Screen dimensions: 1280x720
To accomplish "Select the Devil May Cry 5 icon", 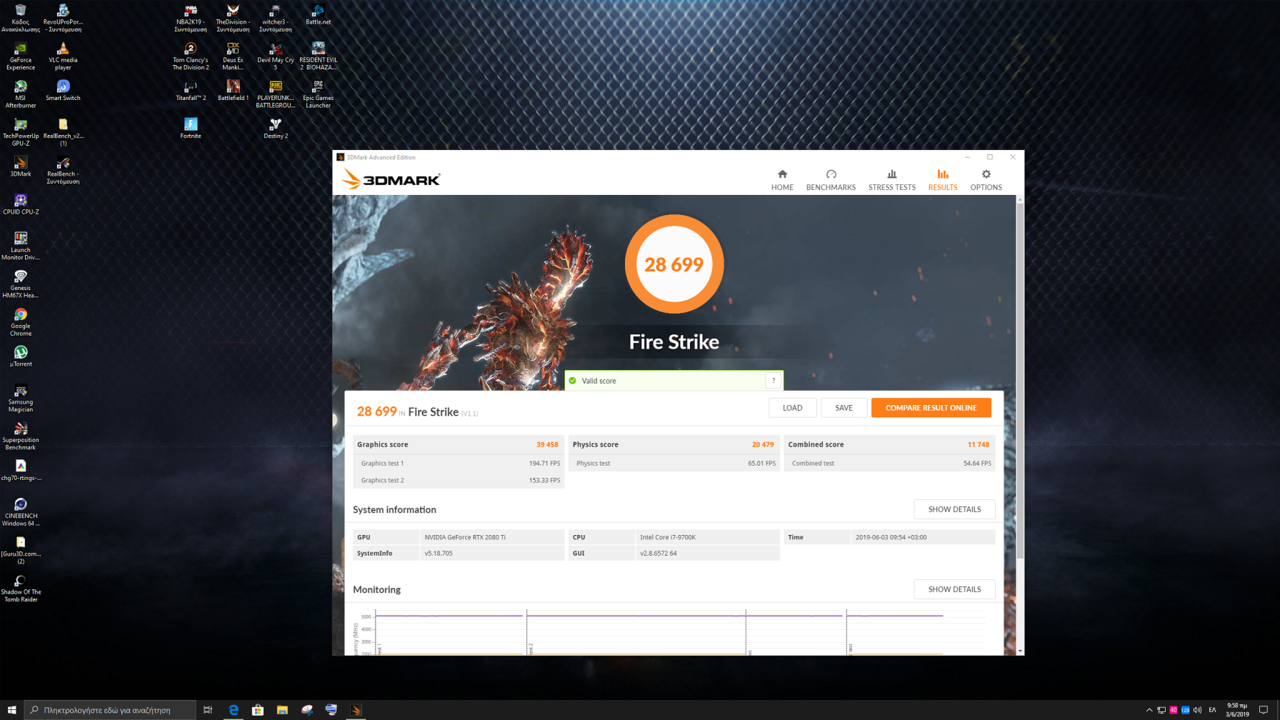I will point(275,56).
